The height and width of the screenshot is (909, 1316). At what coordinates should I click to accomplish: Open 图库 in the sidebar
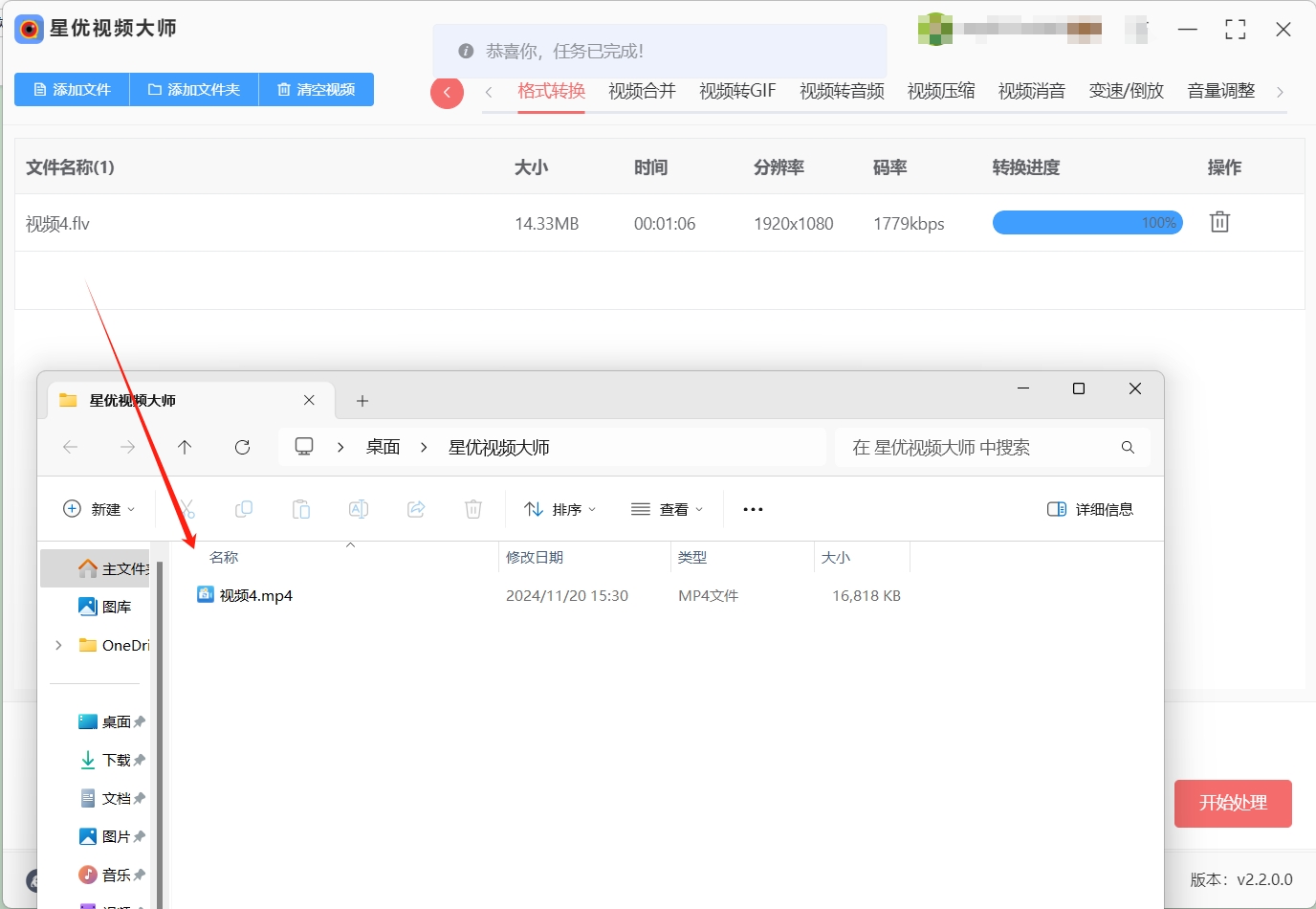[x=105, y=607]
